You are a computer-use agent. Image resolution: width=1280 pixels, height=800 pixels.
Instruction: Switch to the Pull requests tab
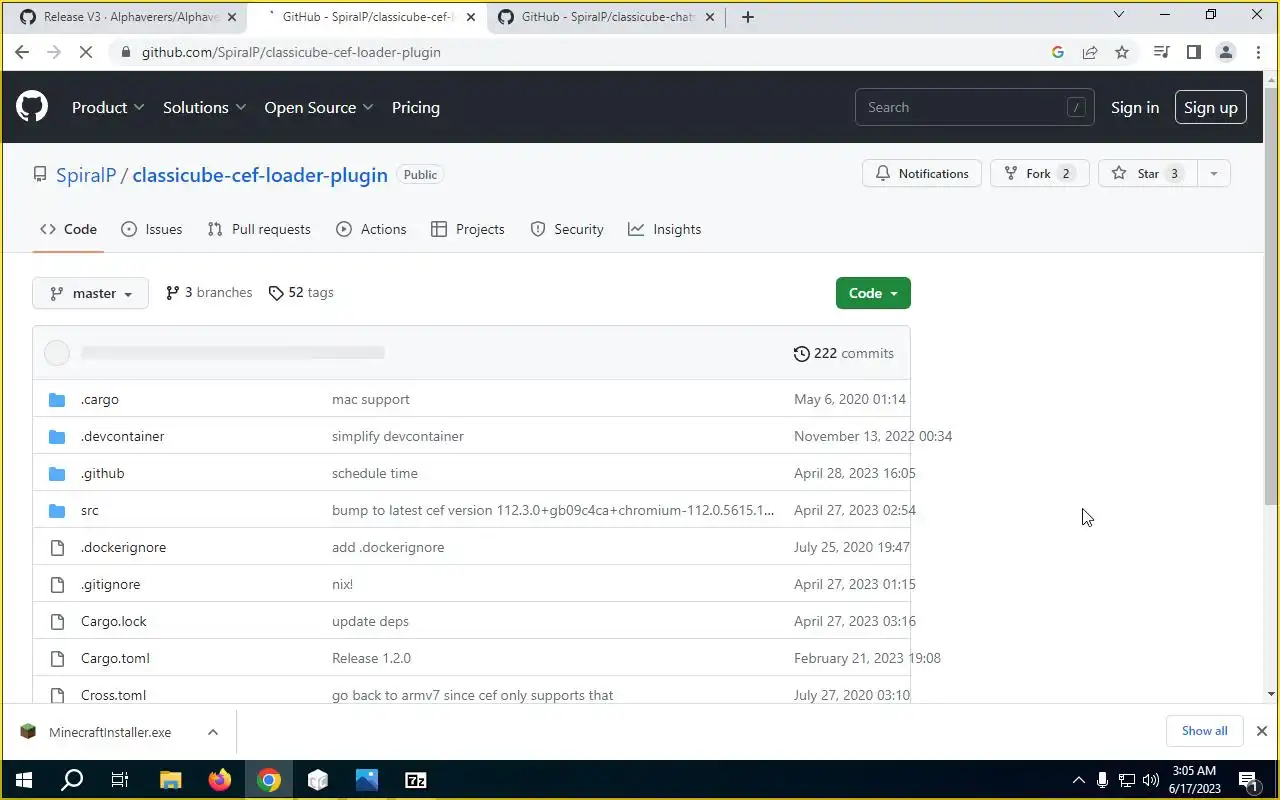pos(259,229)
